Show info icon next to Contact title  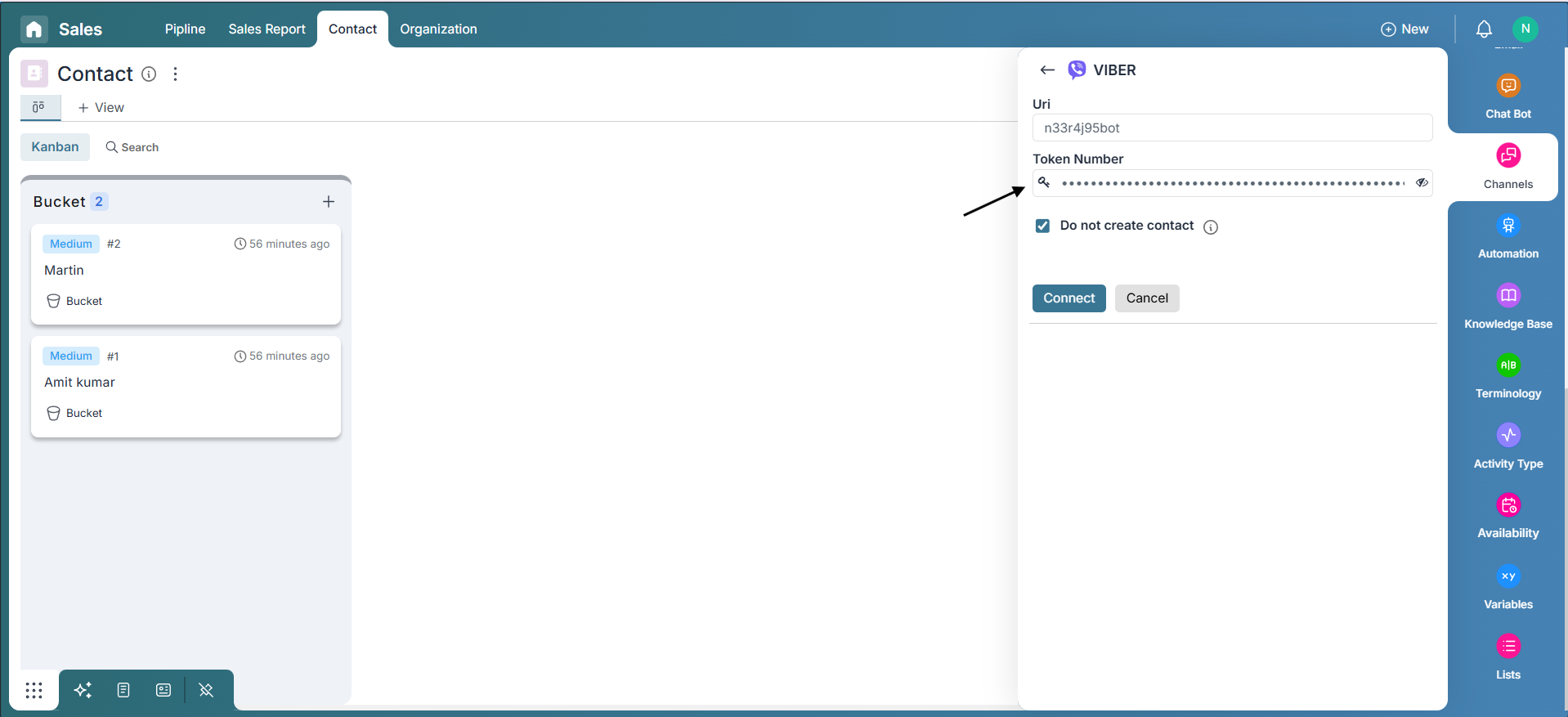[149, 74]
